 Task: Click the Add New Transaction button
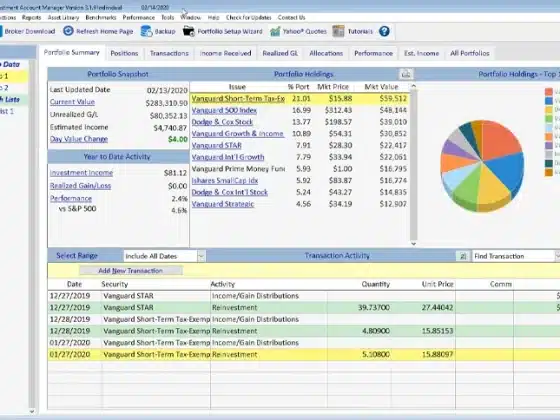[x=131, y=271]
